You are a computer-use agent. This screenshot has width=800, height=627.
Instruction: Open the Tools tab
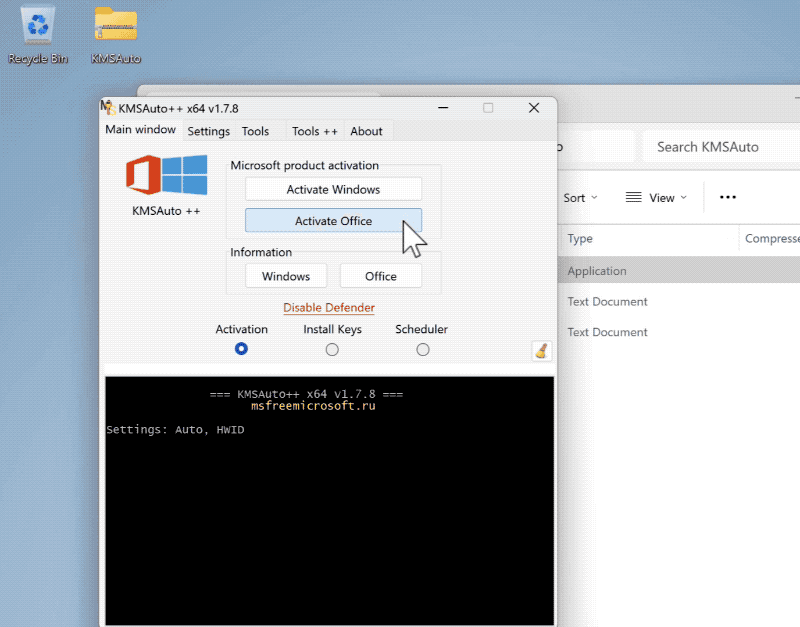click(255, 132)
